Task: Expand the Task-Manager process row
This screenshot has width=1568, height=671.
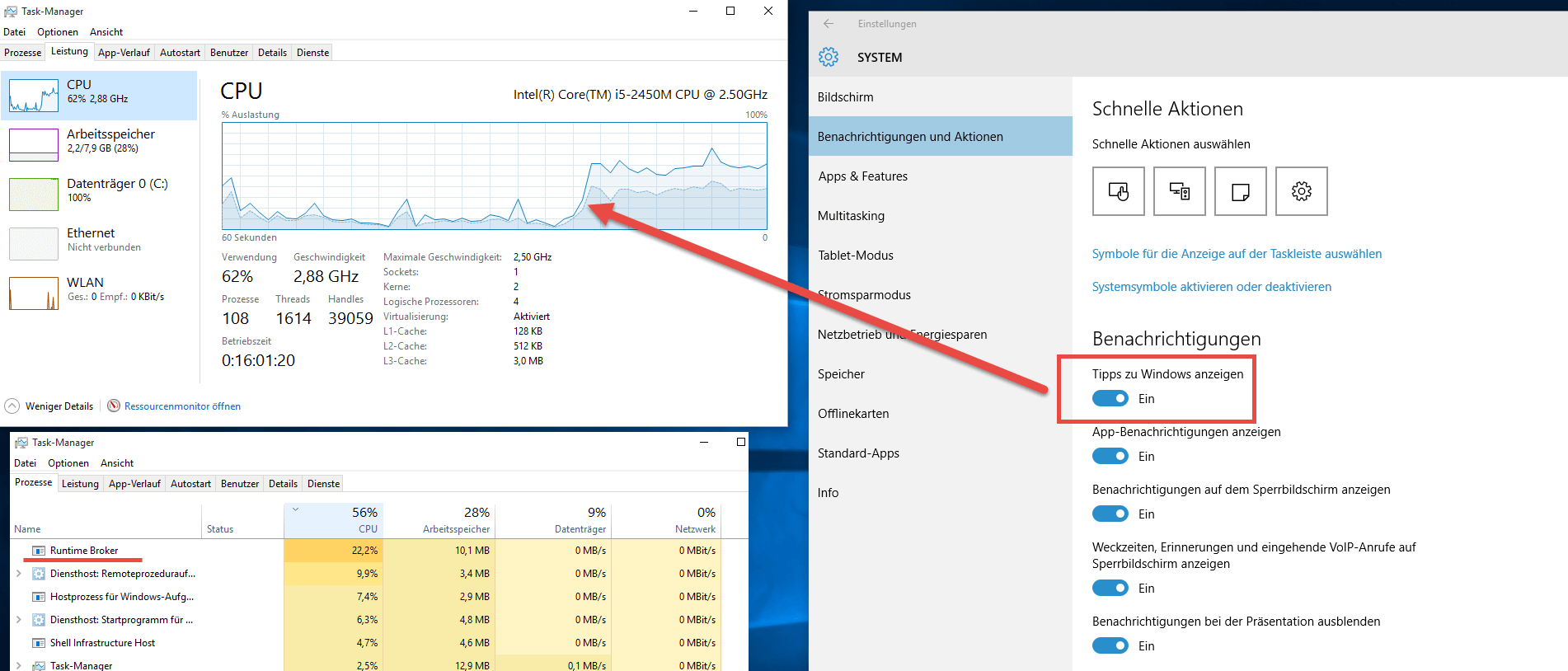Action: click(18, 665)
